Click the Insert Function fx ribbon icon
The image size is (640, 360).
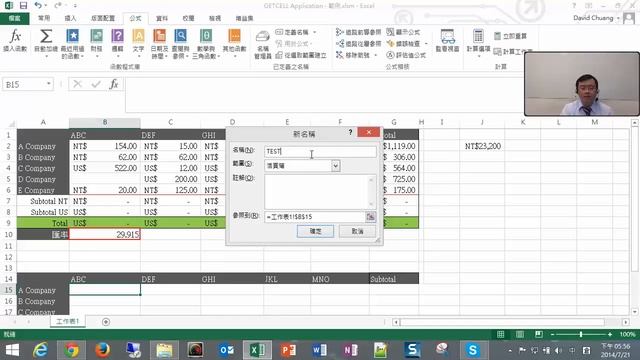pyautogui.click(x=15, y=37)
